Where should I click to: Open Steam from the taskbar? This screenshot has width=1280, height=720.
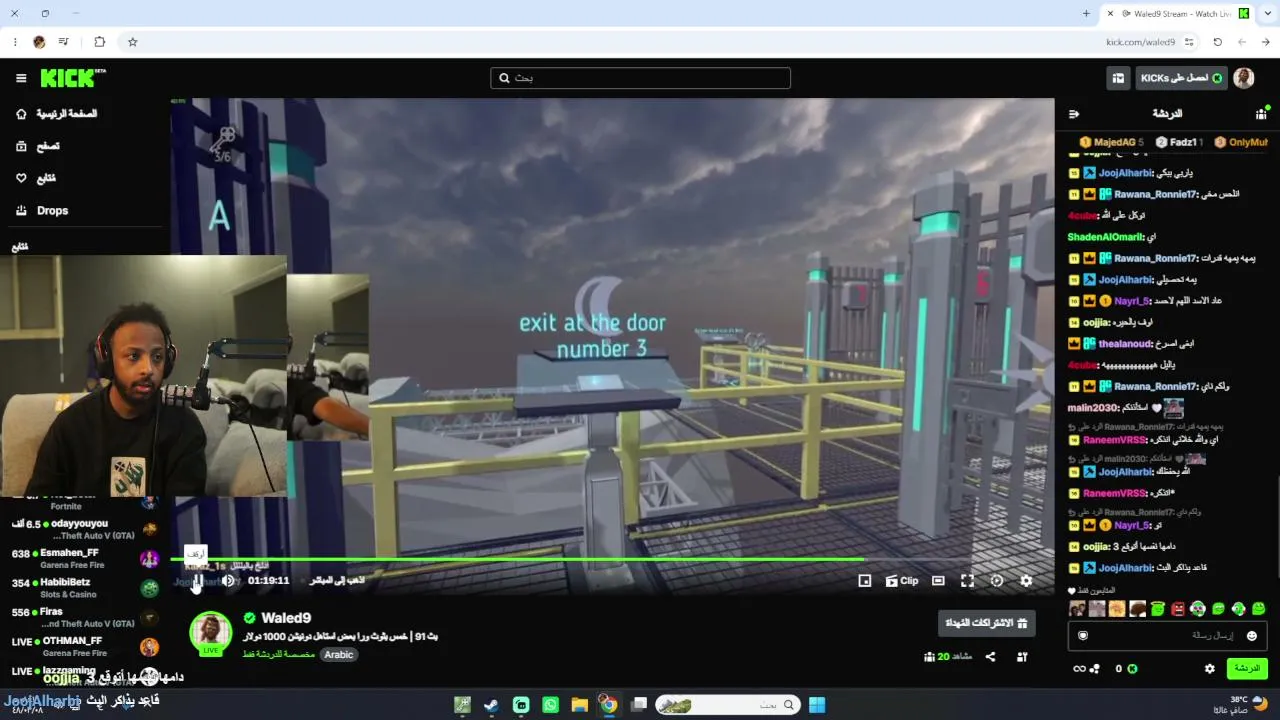point(491,705)
